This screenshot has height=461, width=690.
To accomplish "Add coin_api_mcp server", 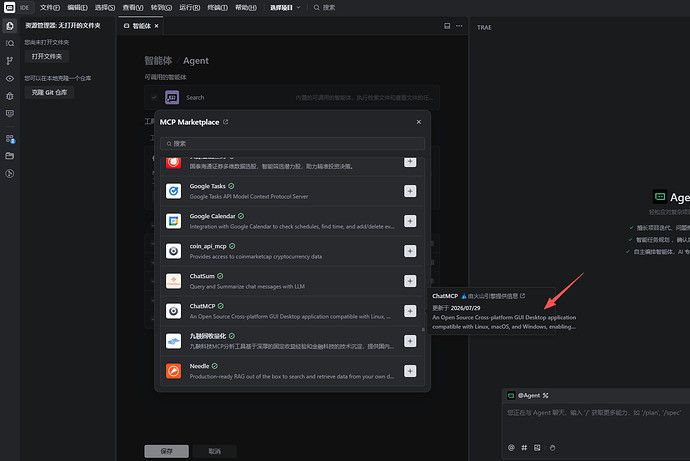I will (410, 251).
